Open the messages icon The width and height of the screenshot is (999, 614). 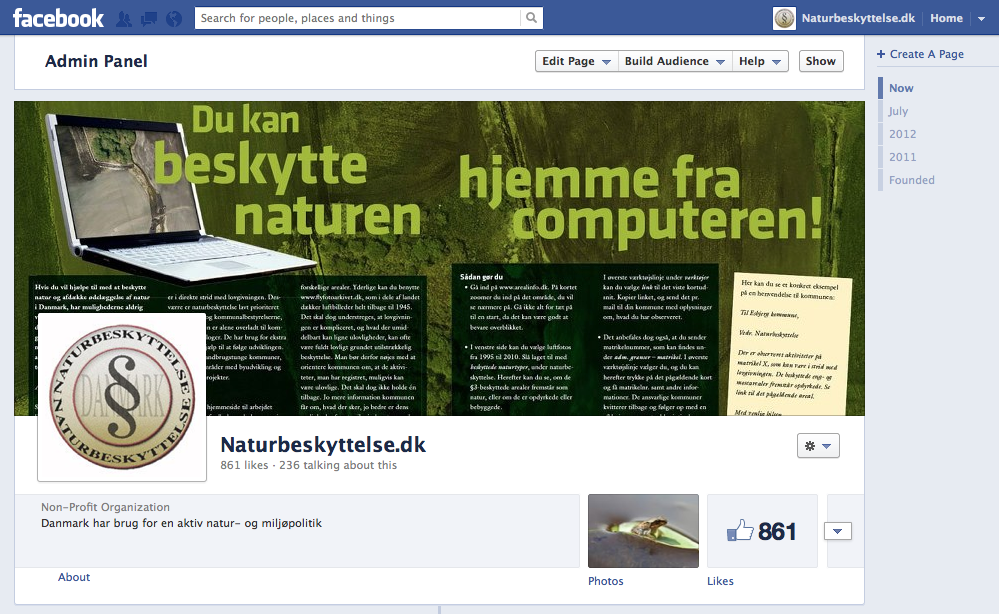(x=149, y=19)
